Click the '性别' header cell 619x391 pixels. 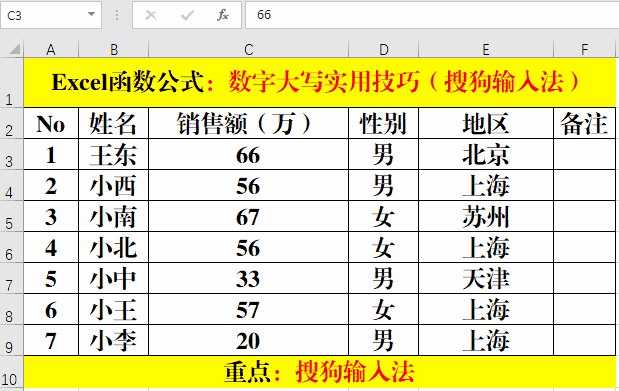pyautogui.click(x=383, y=123)
